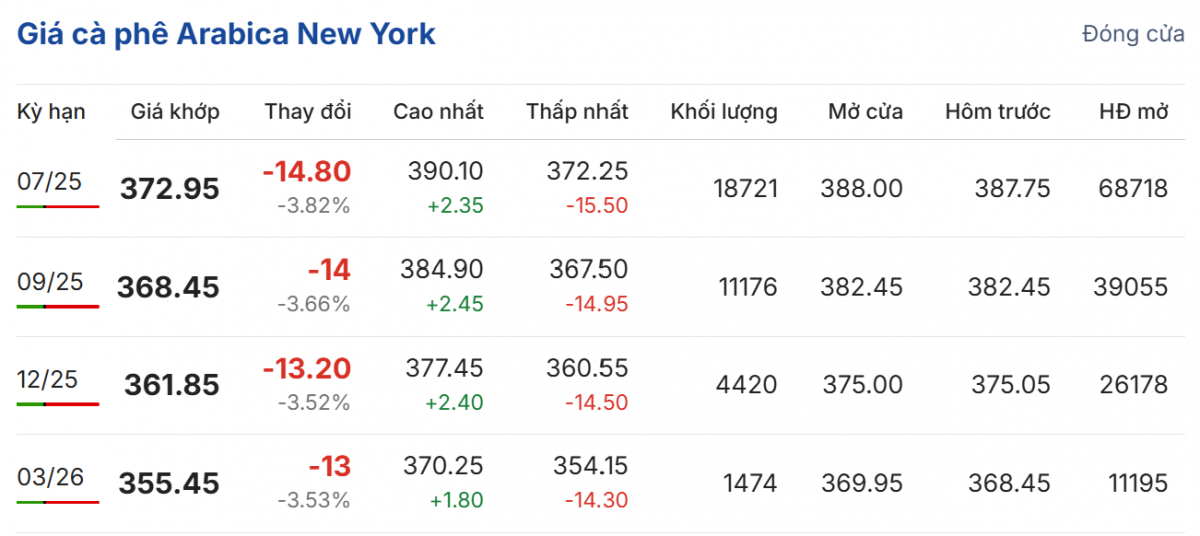Open the Giá cà phê Arabica New York title
Image resolution: width=1200 pixels, height=536 pixels.
coord(226,34)
